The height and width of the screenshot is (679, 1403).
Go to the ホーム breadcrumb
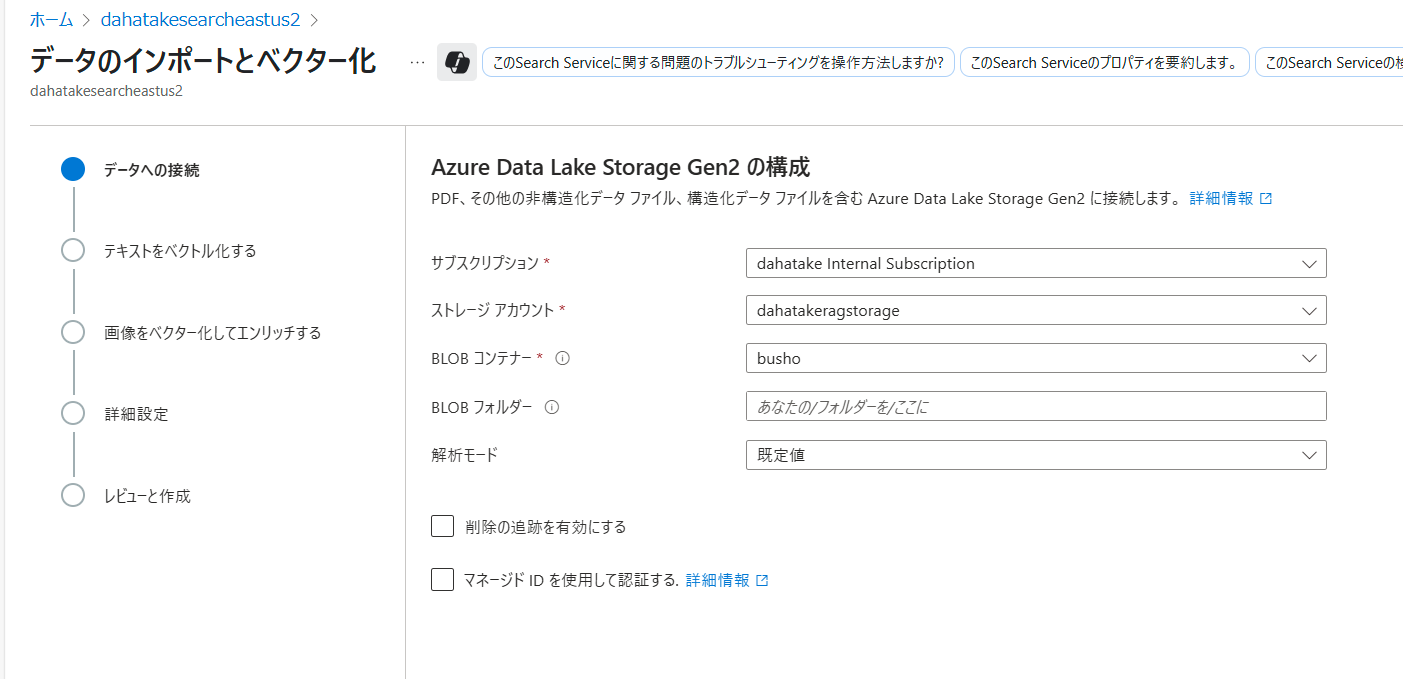pyautogui.click(x=51, y=19)
